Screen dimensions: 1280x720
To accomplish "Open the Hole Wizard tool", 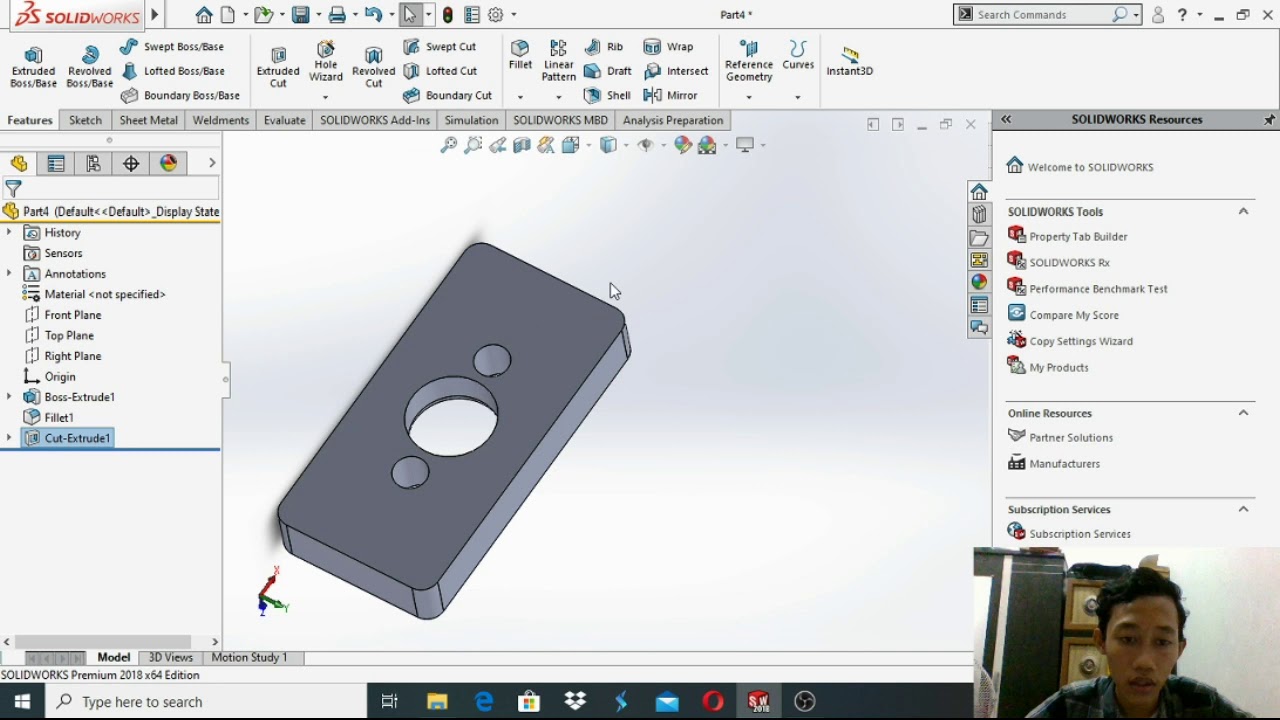I will pyautogui.click(x=325, y=62).
